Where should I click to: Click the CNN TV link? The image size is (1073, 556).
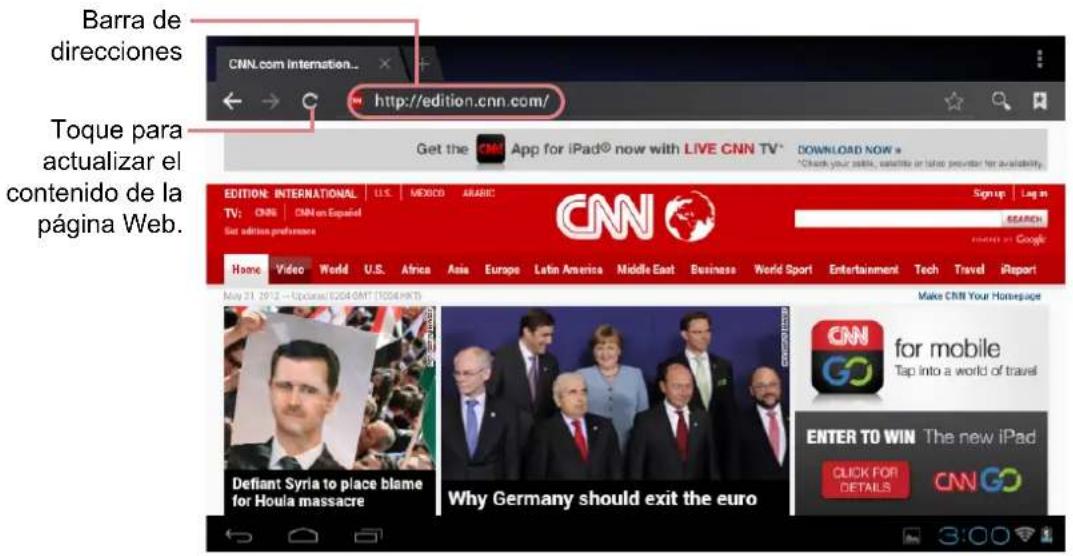265,213
